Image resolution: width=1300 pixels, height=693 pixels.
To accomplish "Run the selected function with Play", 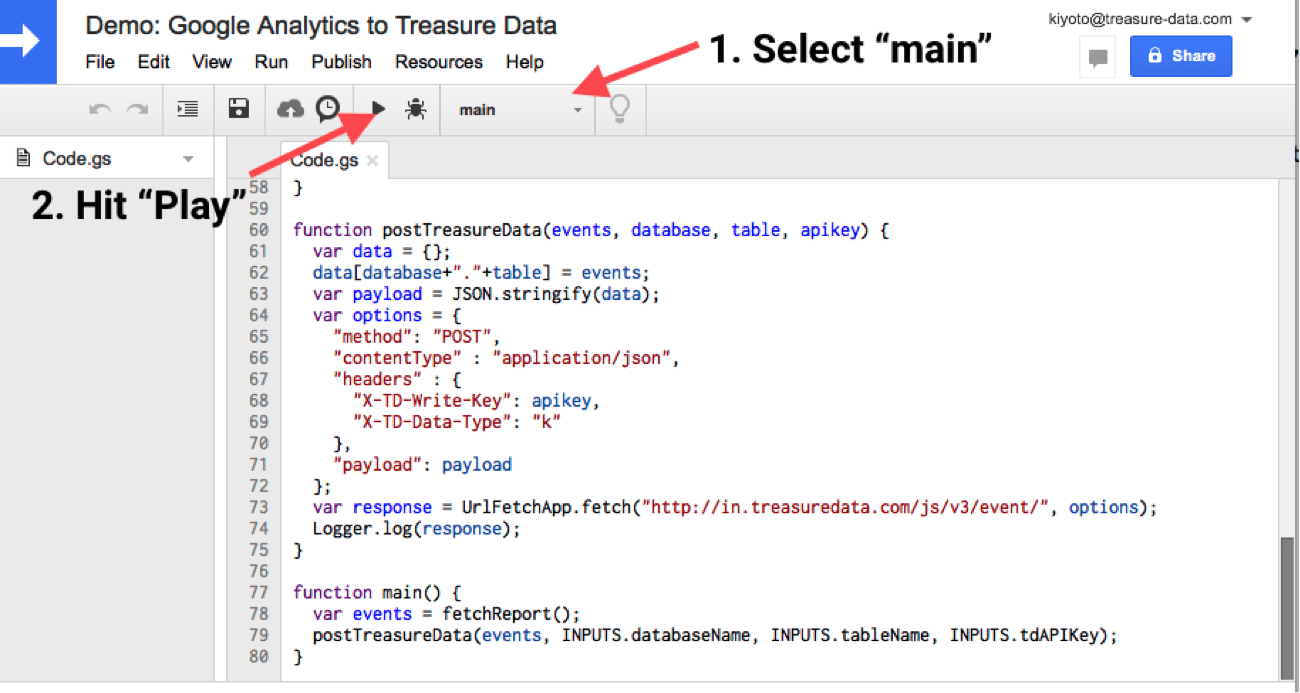I will pos(379,108).
